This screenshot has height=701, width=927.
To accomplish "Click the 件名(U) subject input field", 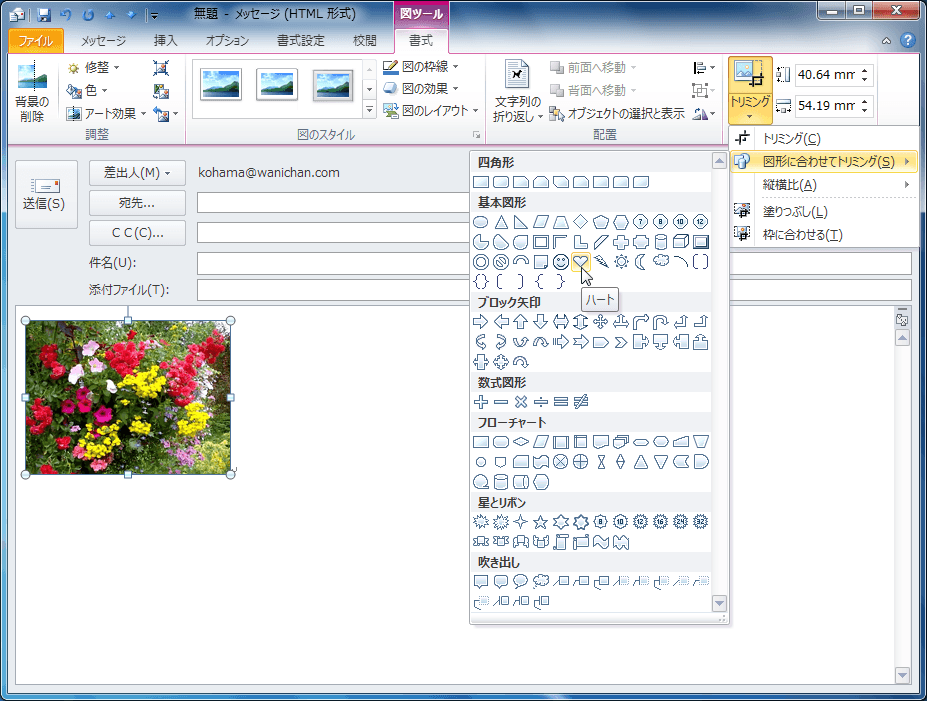I will coord(554,263).
